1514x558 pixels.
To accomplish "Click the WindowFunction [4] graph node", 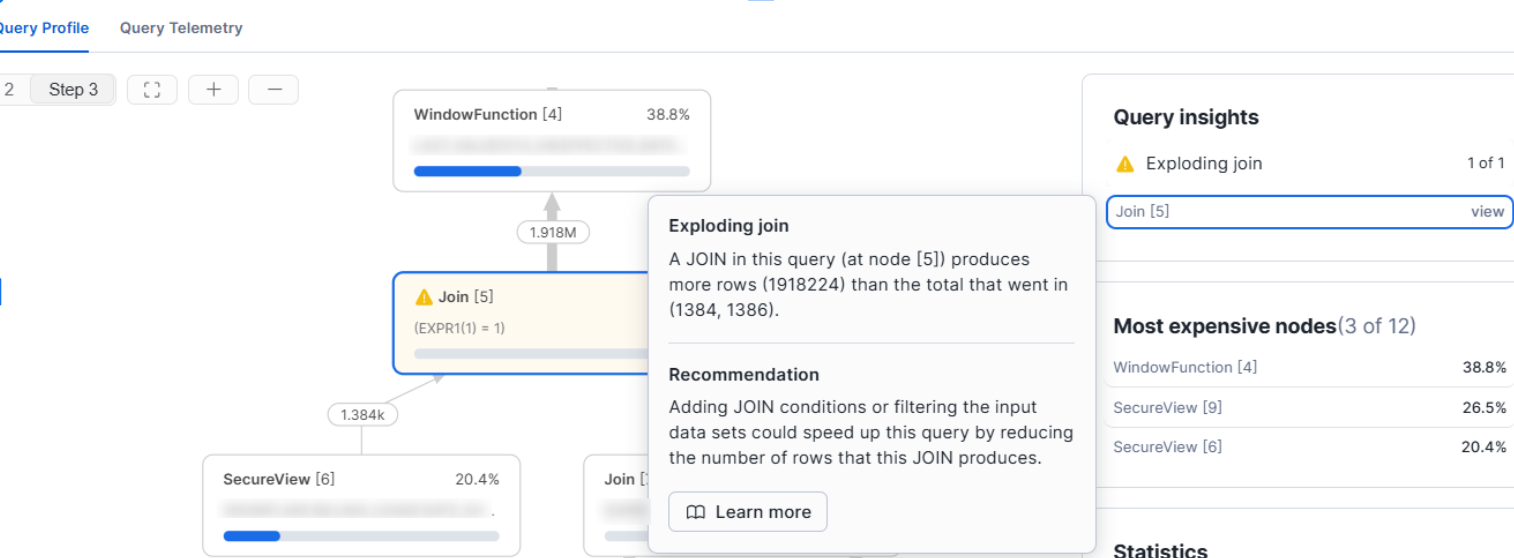I will (x=551, y=138).
